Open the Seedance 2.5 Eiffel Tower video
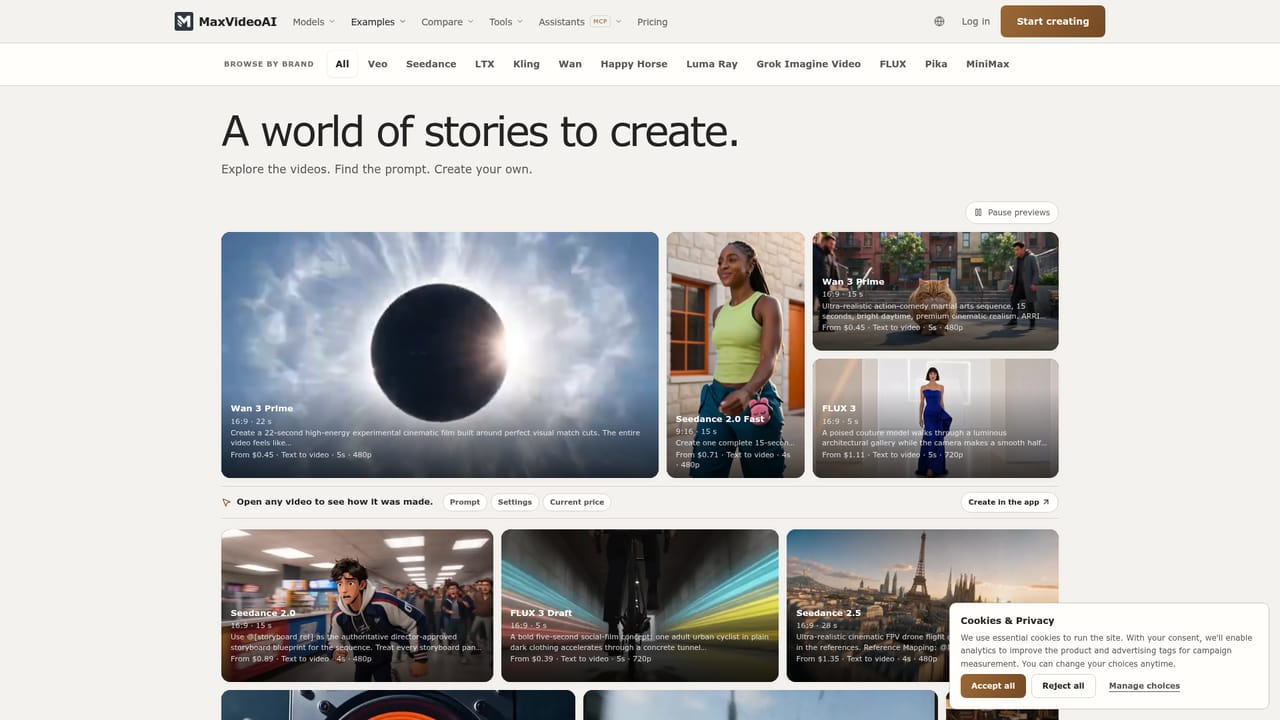This screenshot has width=1280, height=720. tap(923, 605)
